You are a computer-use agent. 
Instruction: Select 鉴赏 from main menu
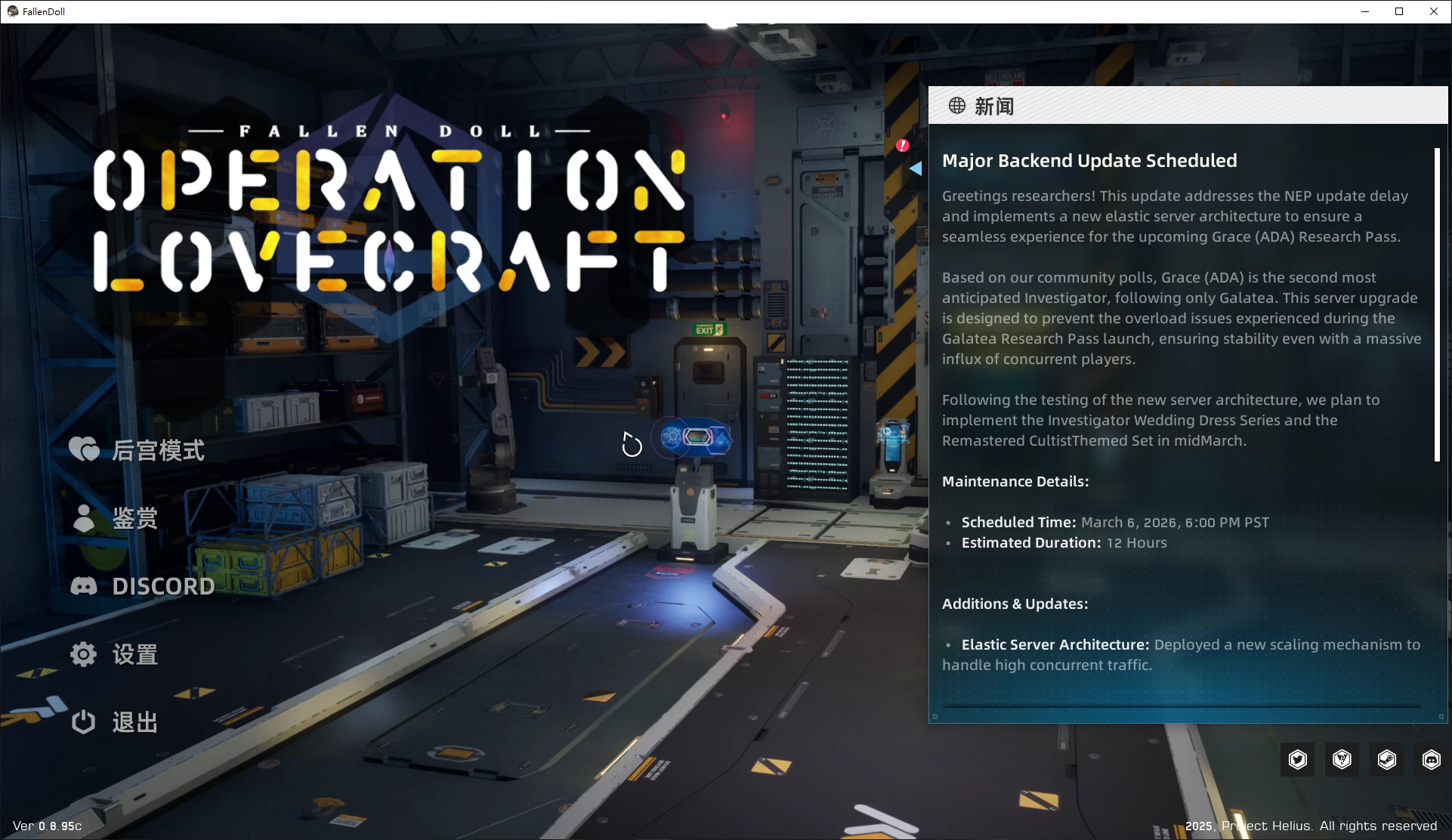point(135,518)
